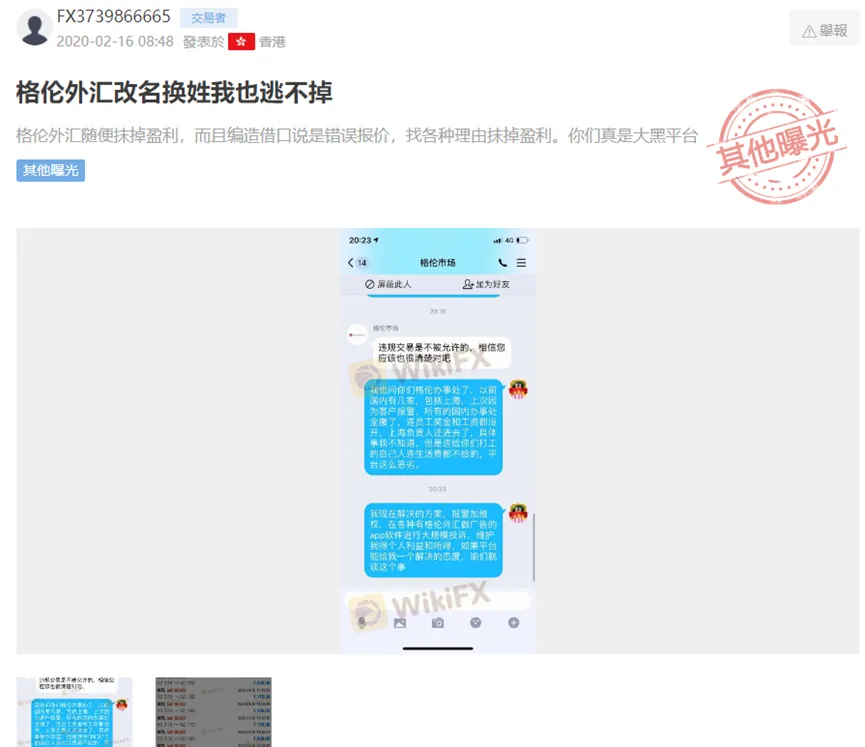Click the picture gallery icon in chat toolbar
Image resolution: width=865 pixels, height=747 pixels.
(x=399, y=623)
